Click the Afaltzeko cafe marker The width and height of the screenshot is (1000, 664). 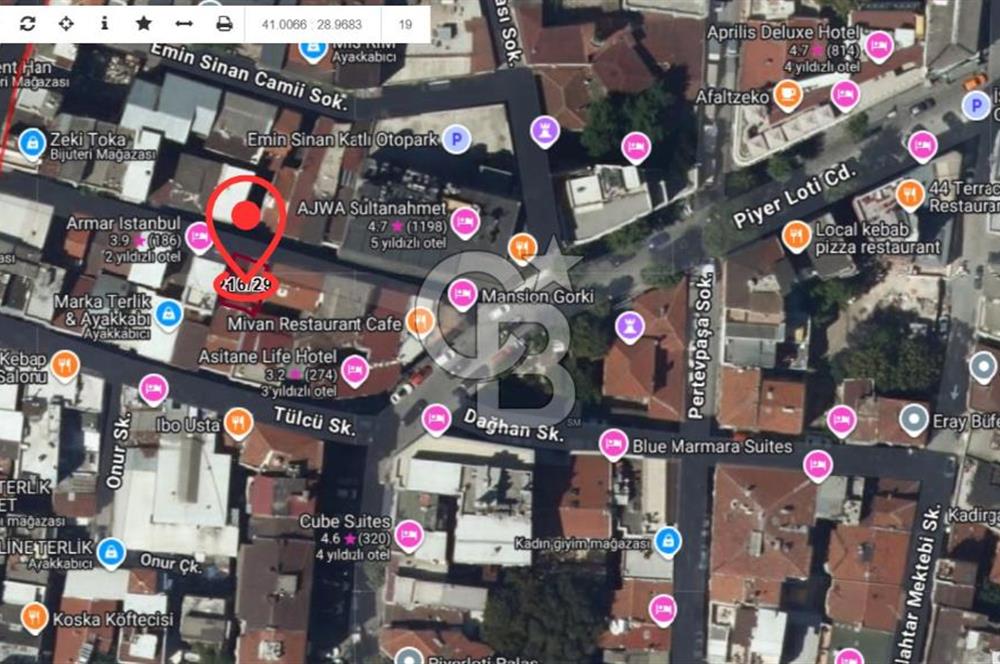pos(788,96)
